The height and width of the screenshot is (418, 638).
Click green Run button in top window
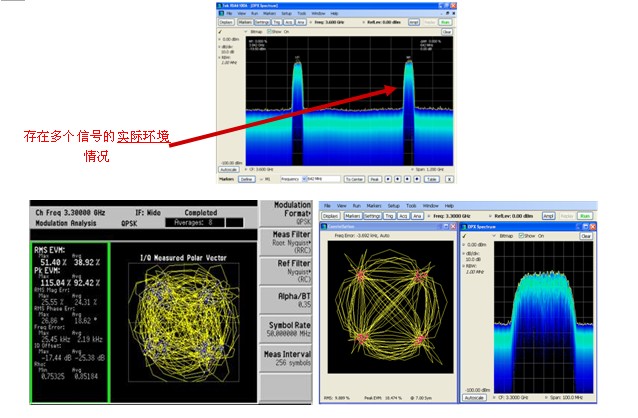(445, 22)
